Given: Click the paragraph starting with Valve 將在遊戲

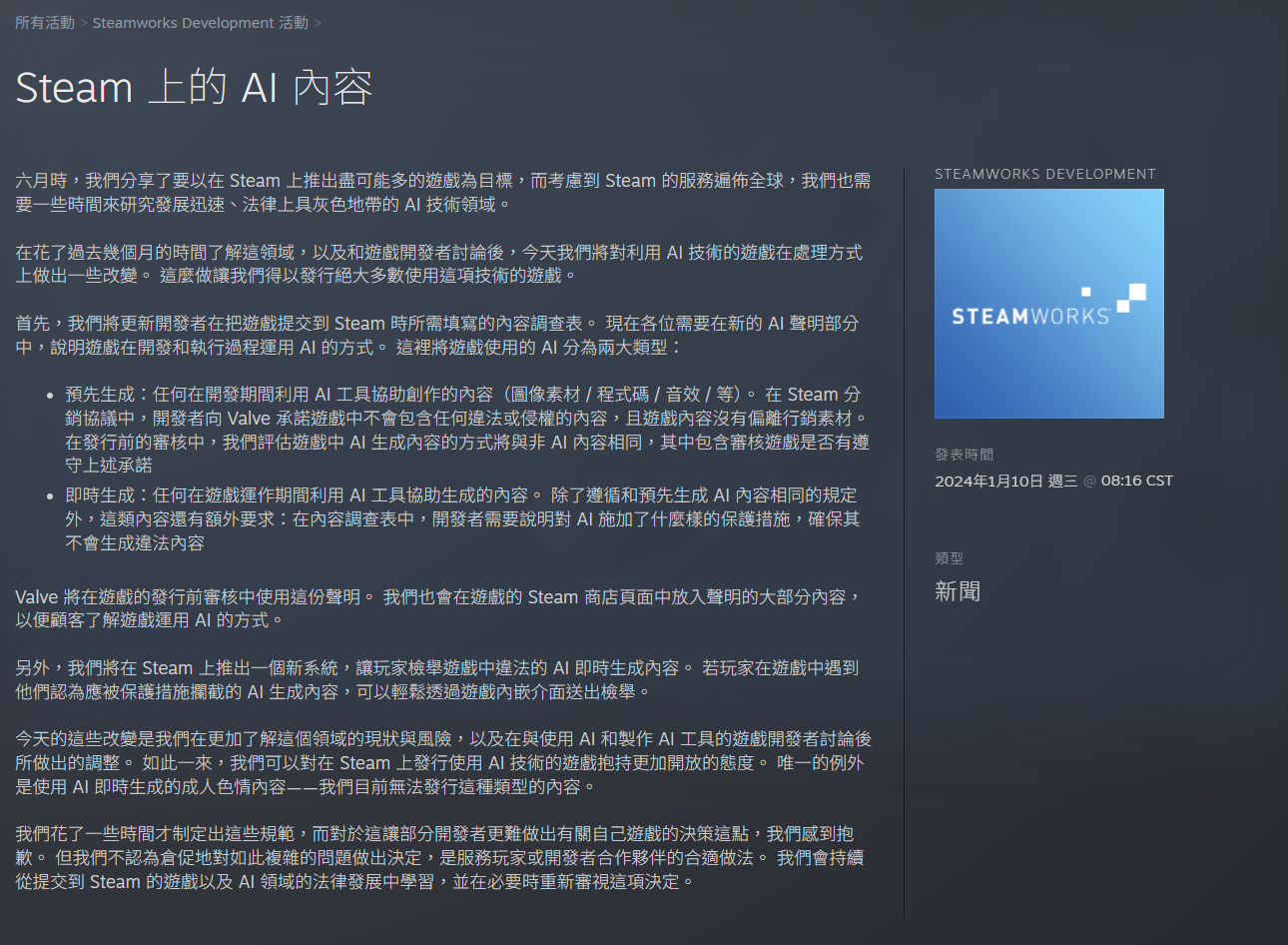Looking at the screenshot, I should 438,608.
